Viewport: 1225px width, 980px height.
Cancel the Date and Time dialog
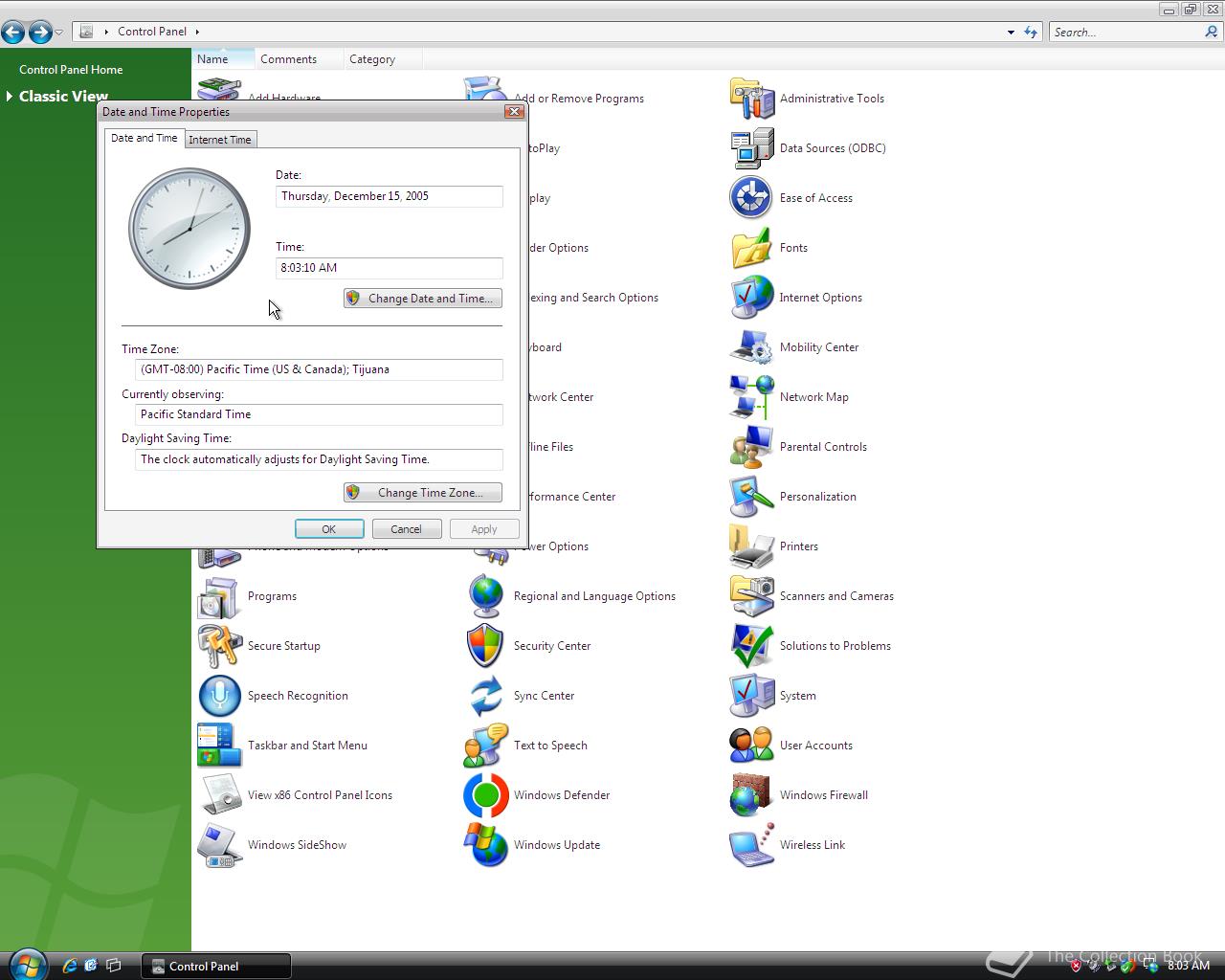pyautogui.click(x=406, y=529)
